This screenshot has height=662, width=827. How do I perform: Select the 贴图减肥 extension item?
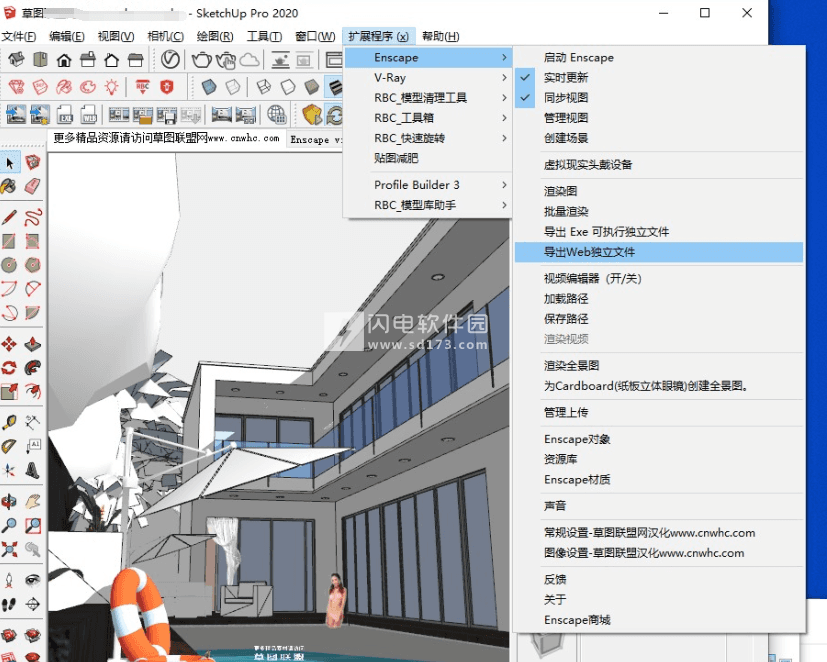coord(428,158)
